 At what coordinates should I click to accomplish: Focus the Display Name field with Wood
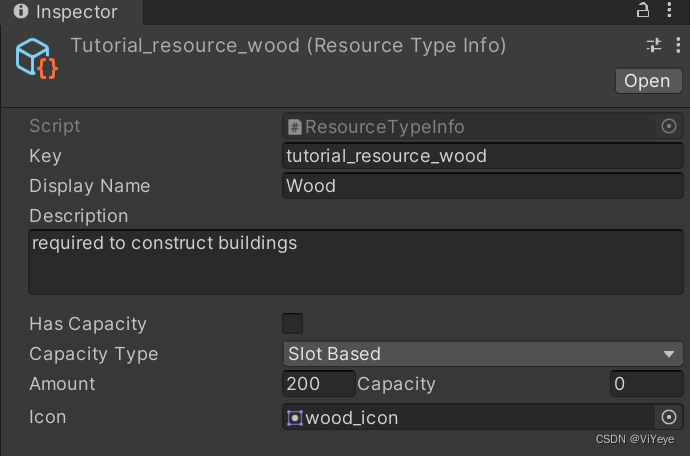click(483, 186)
